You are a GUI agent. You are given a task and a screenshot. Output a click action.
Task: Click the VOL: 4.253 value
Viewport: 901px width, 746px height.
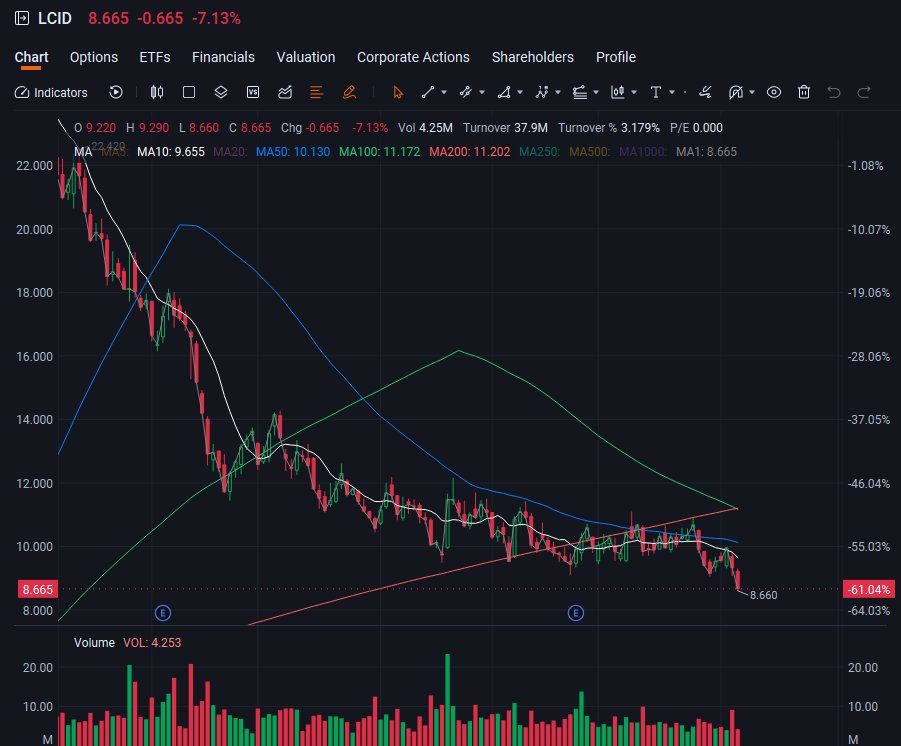pos(152,643)
